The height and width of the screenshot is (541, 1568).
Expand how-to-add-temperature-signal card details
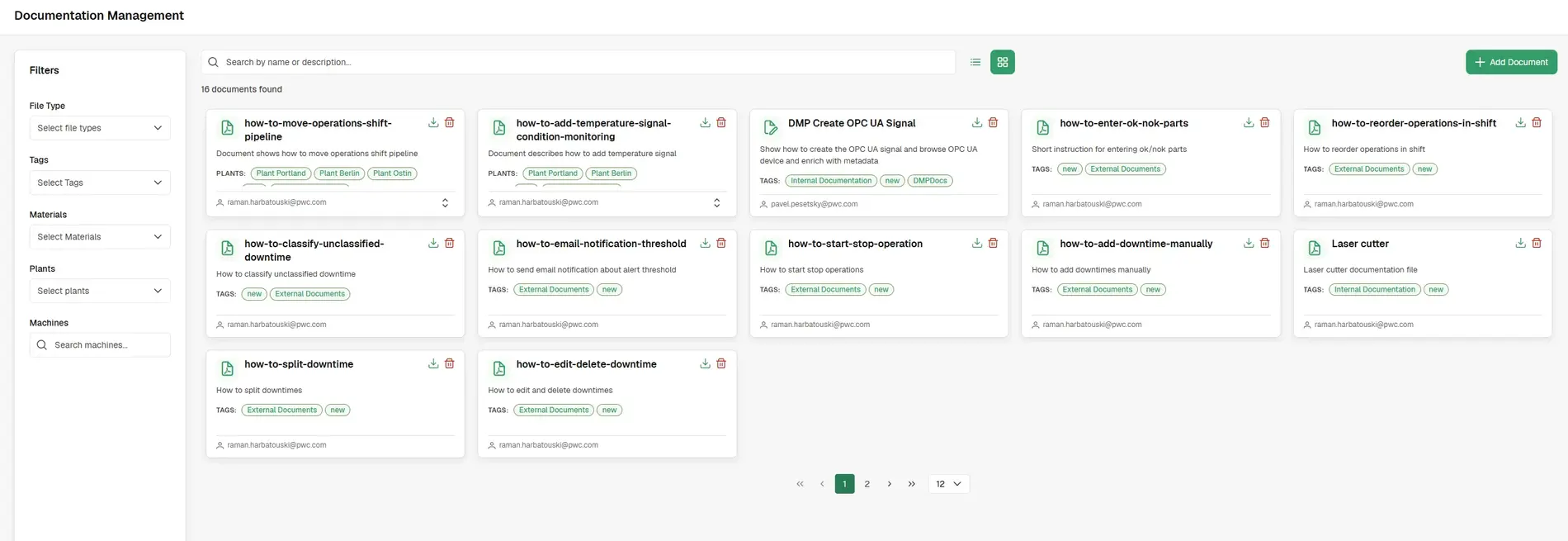coord(716,202)
